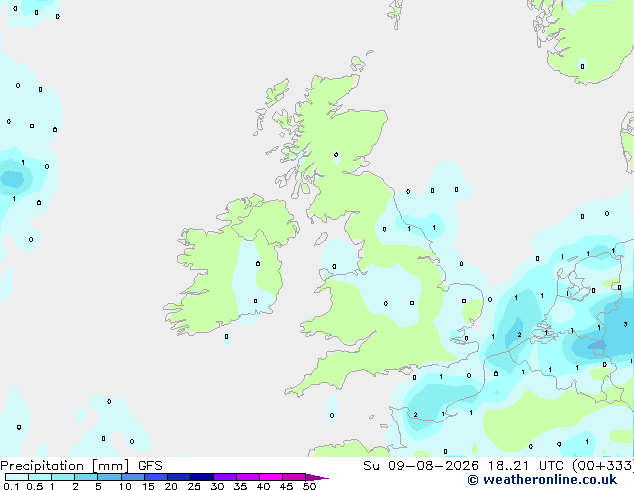Click the date 'Su 09-08-2026'
Image resolution: width=634 pixels, height=490 pixels.
point(421,466)
